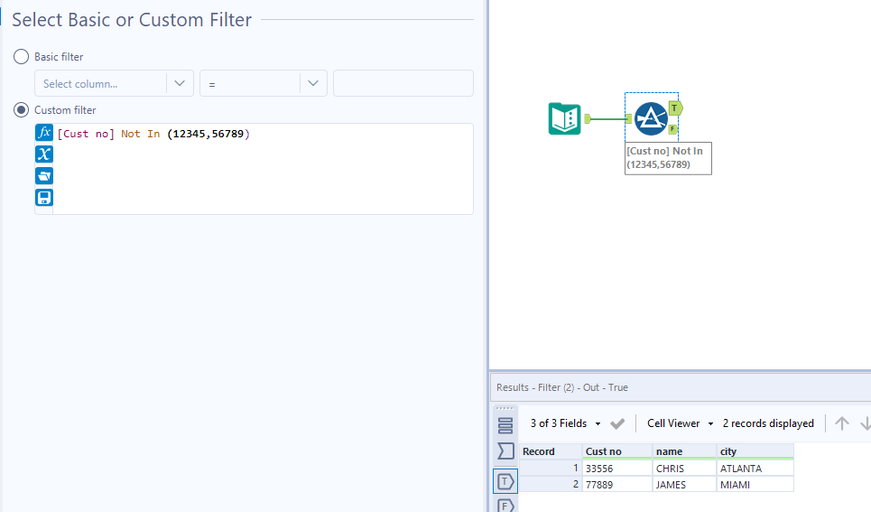The width and height of the screenshot is (871, 512).
Task: Click the Results - Filter (2) - Out - True title
Action: click(x=562, y=387)
